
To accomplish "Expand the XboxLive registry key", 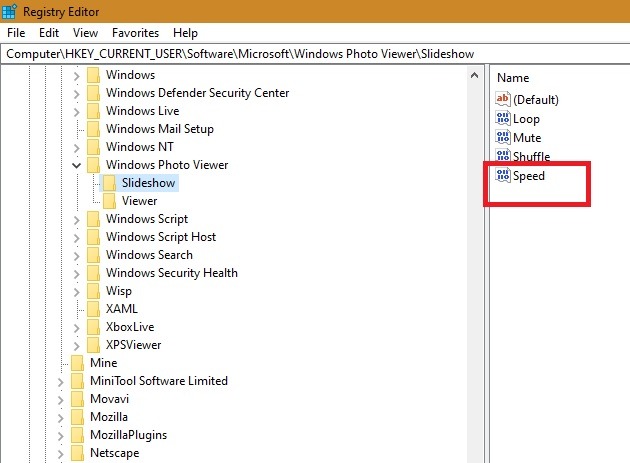I will point(77,327).
